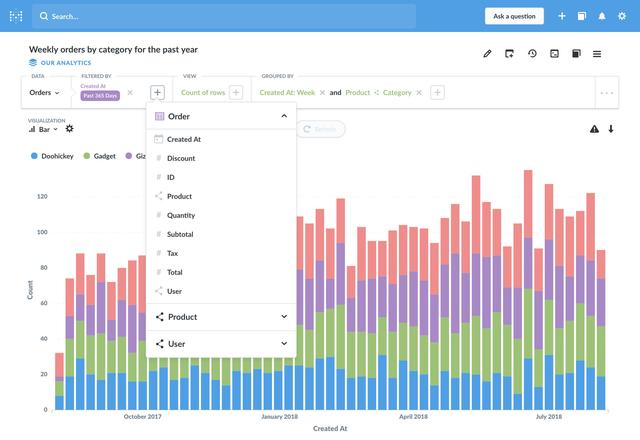Toggle Doohickey legend series
This screenshot has width=640, height=440.
pyautogui.click(x=52, y=156)
